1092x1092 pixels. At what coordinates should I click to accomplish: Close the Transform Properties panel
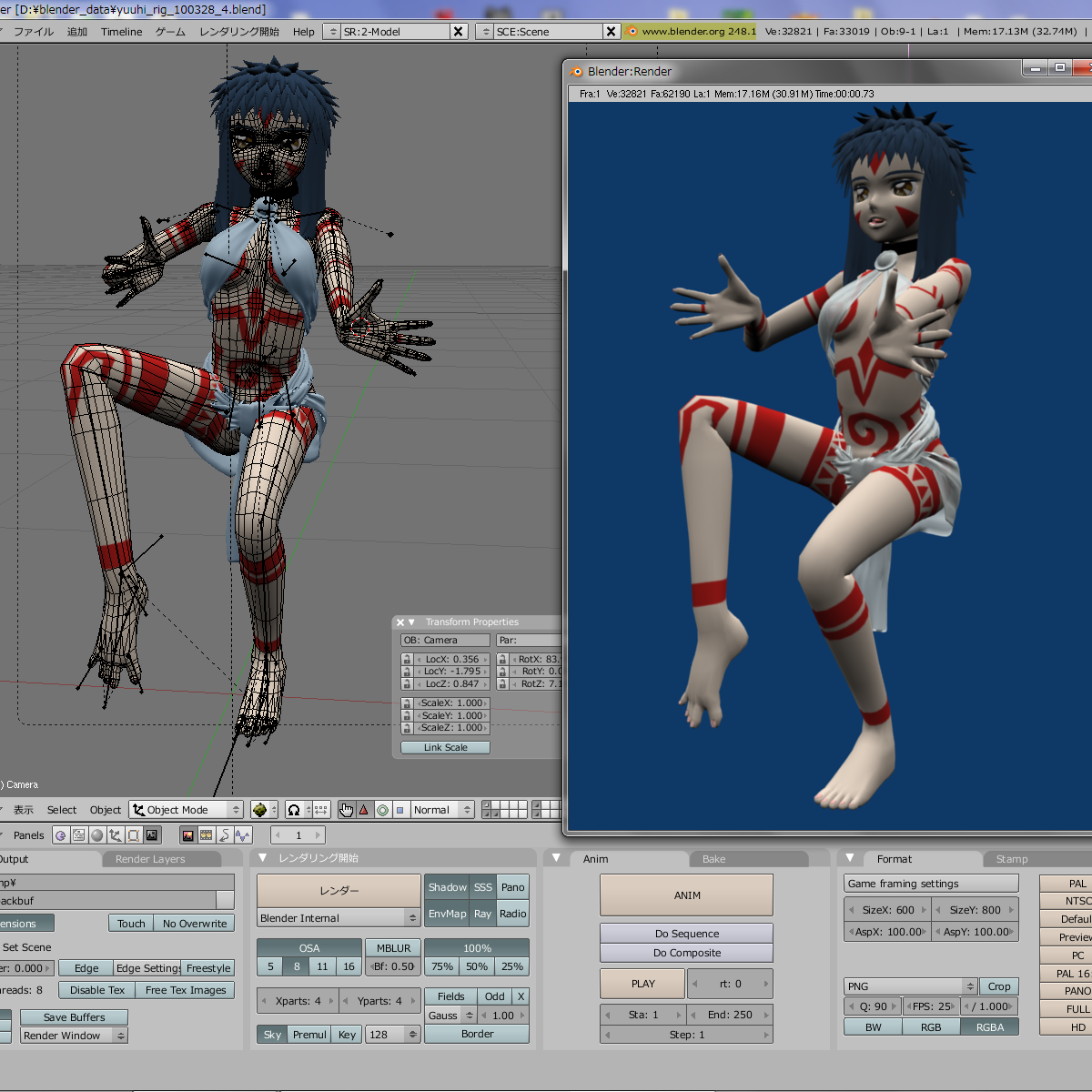point(400,622)
